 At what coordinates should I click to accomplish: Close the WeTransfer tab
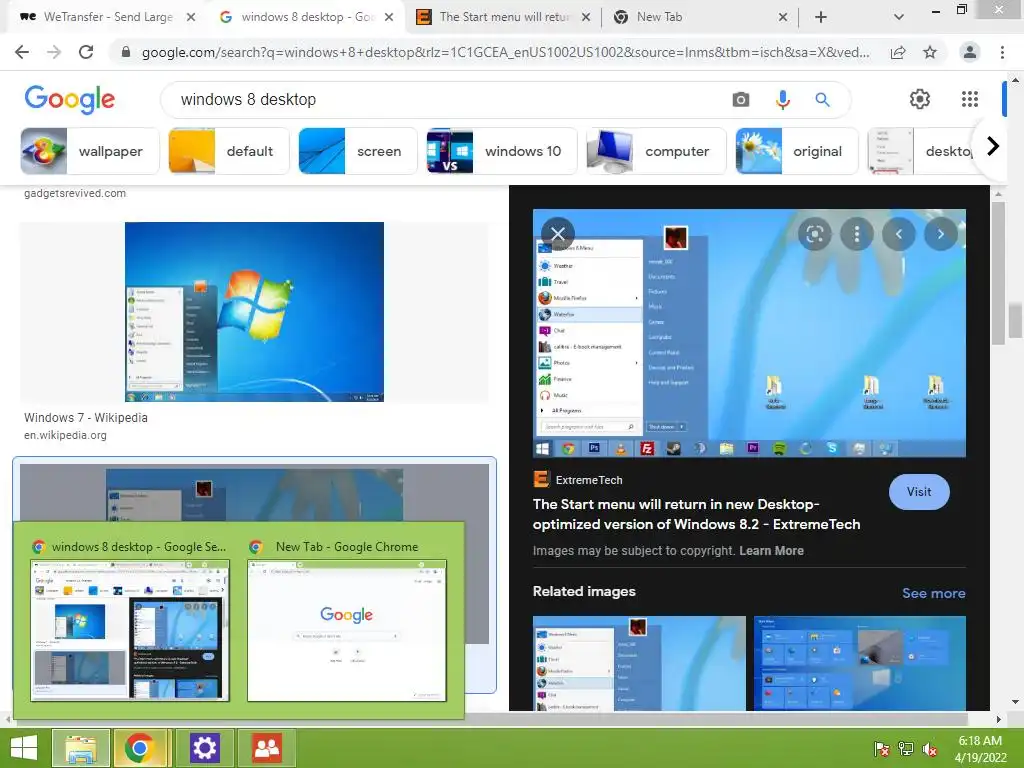pyautogui.click(x=191, y=17)
